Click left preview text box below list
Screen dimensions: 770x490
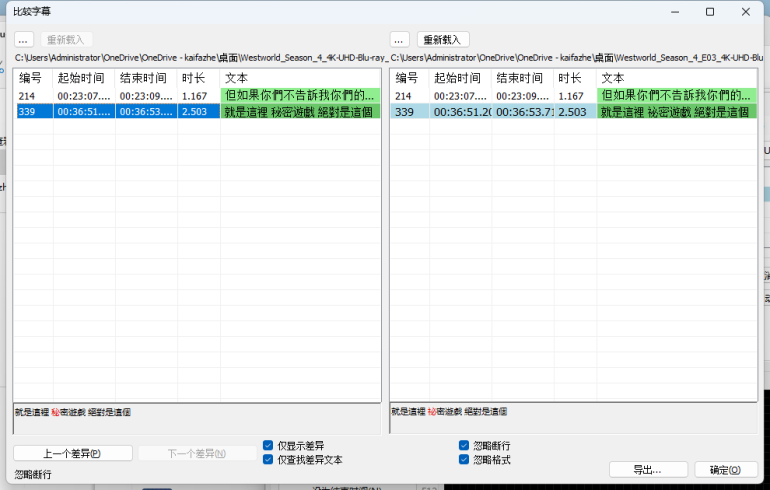coord(197,419)
